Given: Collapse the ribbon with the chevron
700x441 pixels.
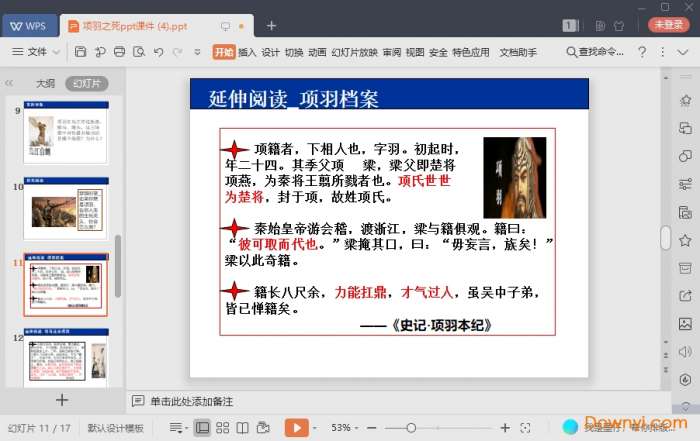Looking at the screenshot, I should (x=683, y=52).
